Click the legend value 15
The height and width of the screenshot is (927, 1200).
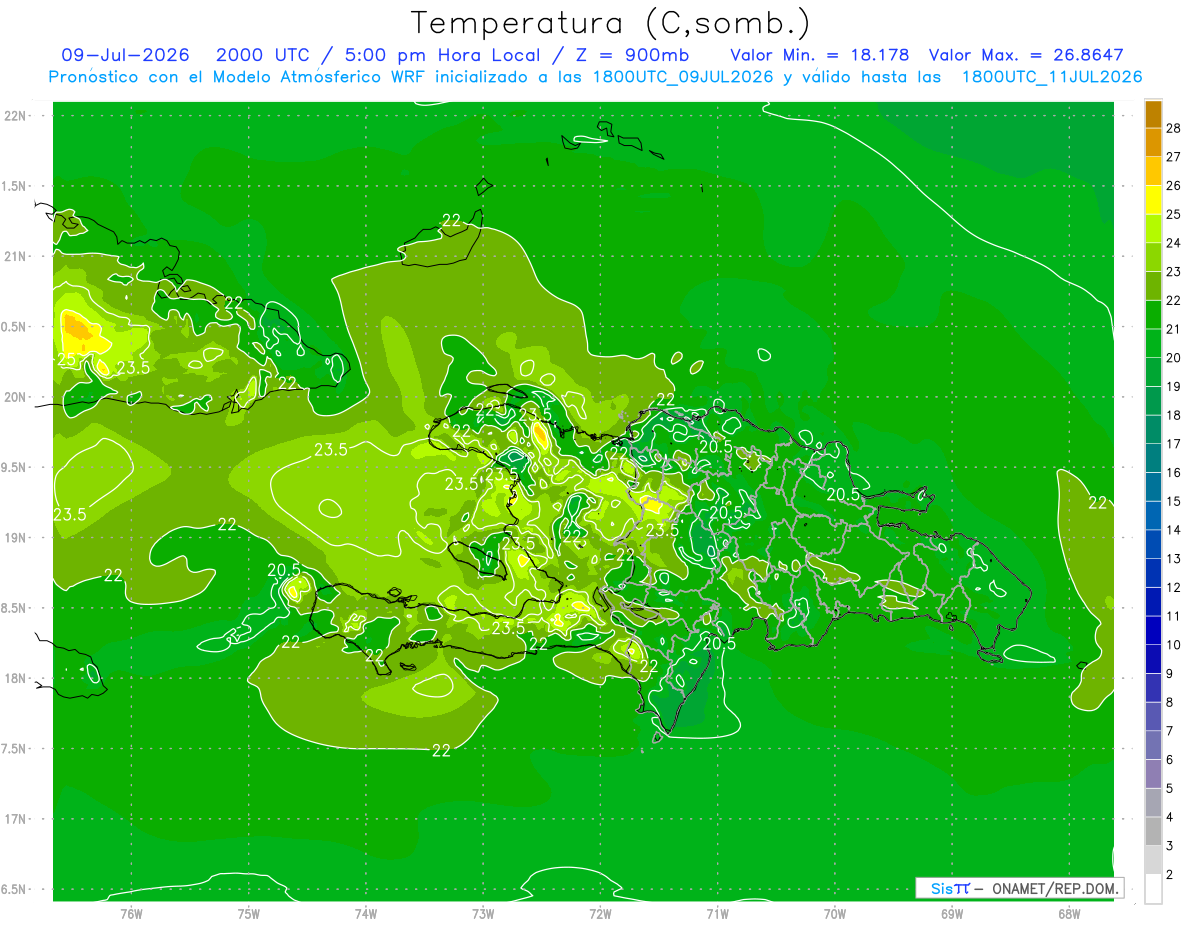pyautogui.click(x=1174, y=501)
